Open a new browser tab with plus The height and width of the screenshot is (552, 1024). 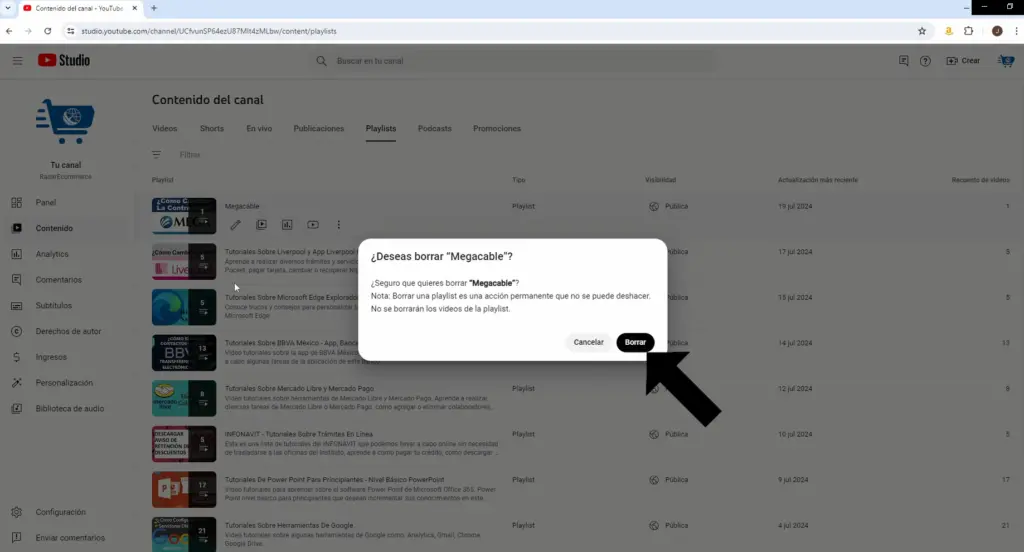point(154,8)
